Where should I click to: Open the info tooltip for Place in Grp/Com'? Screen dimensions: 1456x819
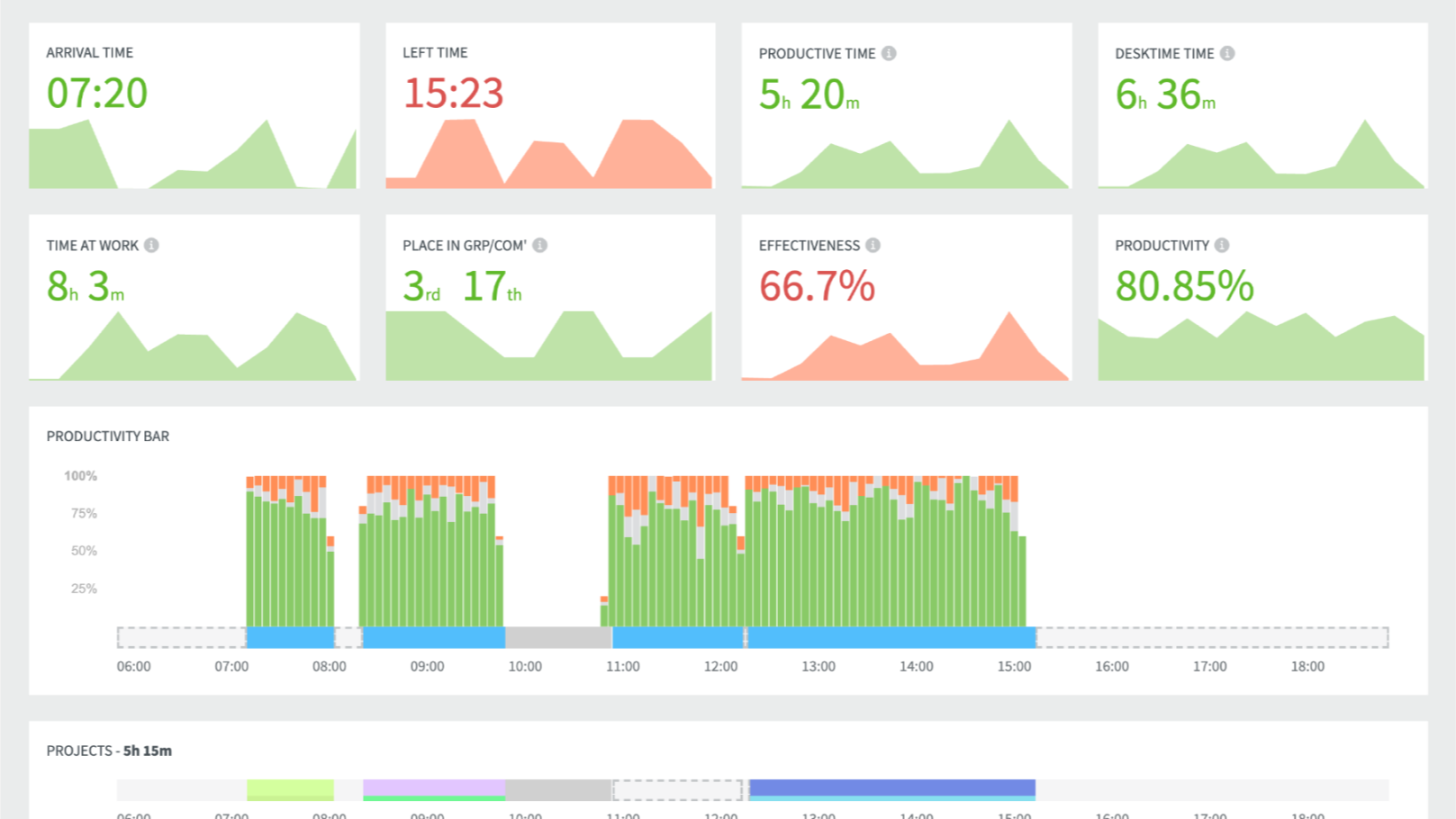[x=540, y=245]
